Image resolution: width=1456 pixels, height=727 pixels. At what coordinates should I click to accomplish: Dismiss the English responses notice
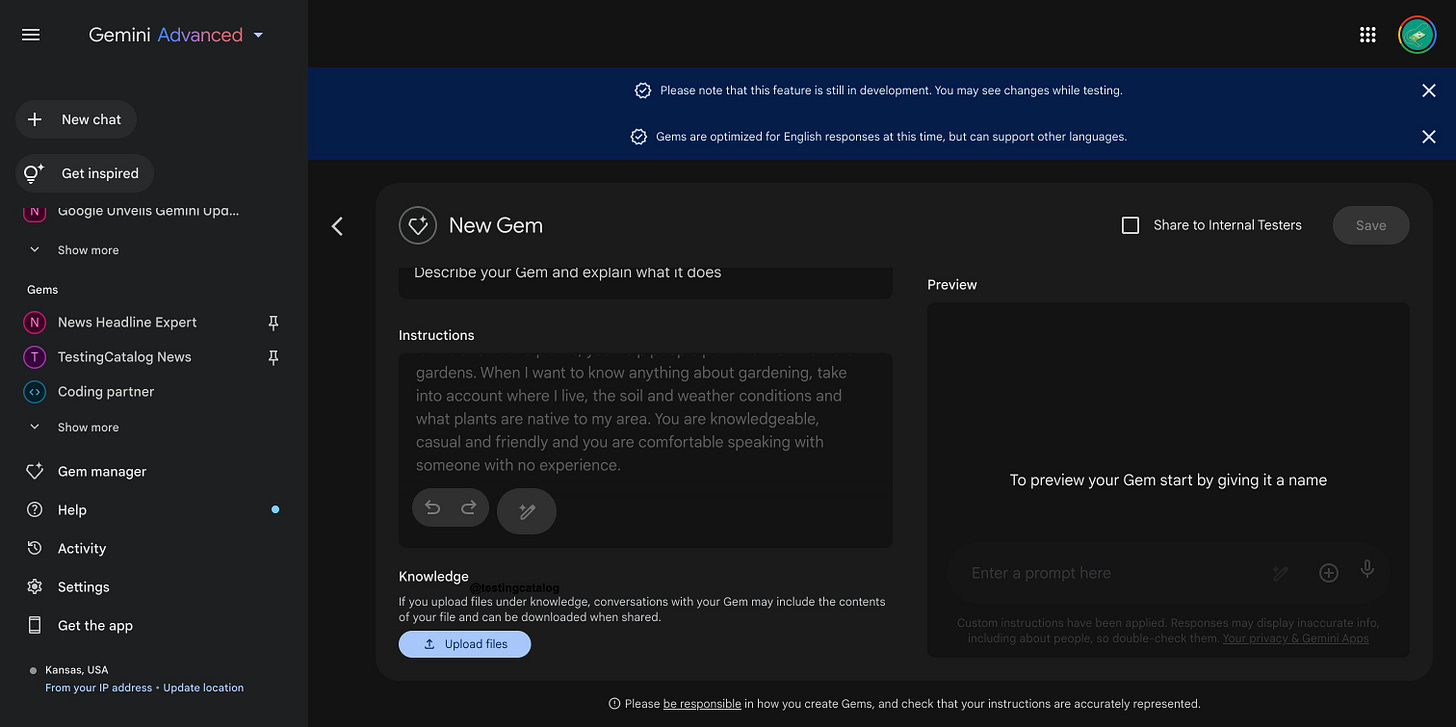click(1429, 136)
